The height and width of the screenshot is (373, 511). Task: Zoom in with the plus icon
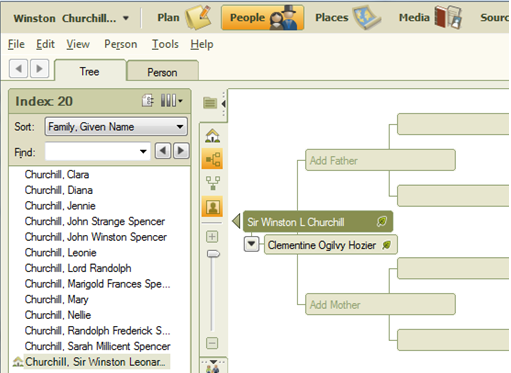(212, 237)
